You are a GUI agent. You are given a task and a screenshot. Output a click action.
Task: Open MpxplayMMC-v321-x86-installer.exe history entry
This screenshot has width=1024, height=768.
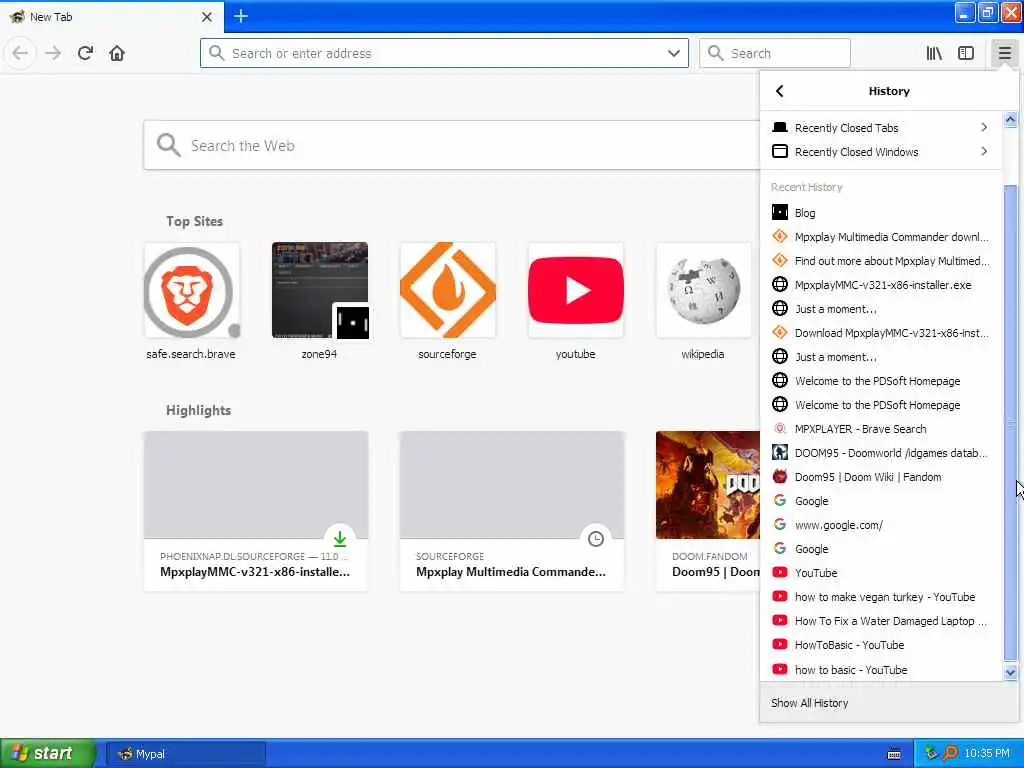pyautogui.click(x=880, y=285)
